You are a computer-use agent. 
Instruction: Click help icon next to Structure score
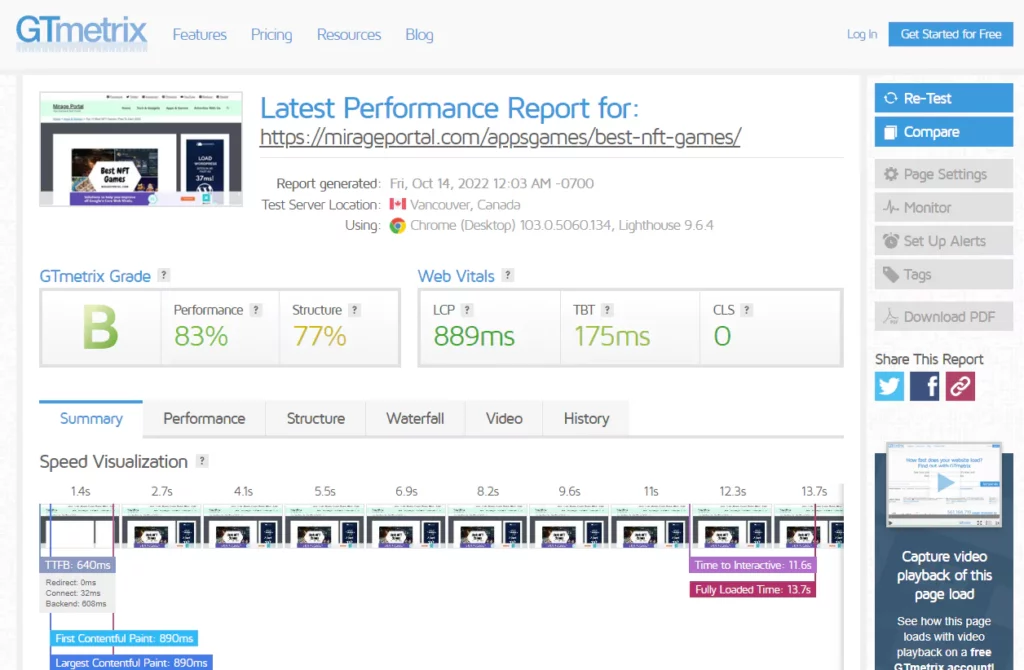point(355,310)
